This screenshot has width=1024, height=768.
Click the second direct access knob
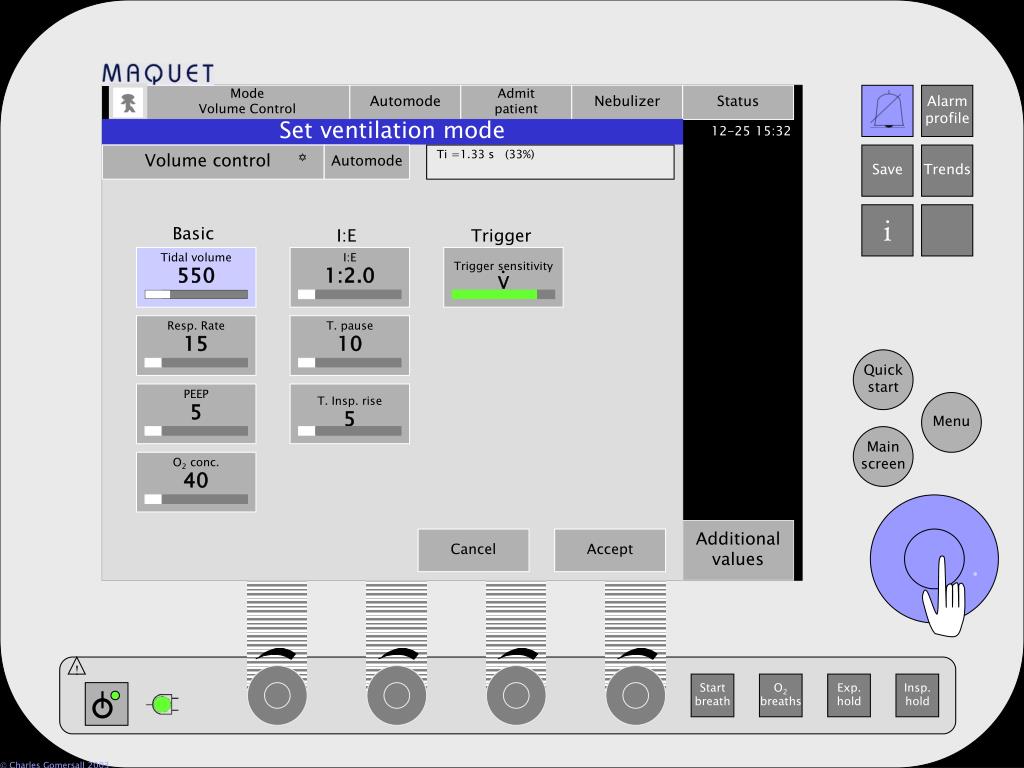tap(396, 696)
